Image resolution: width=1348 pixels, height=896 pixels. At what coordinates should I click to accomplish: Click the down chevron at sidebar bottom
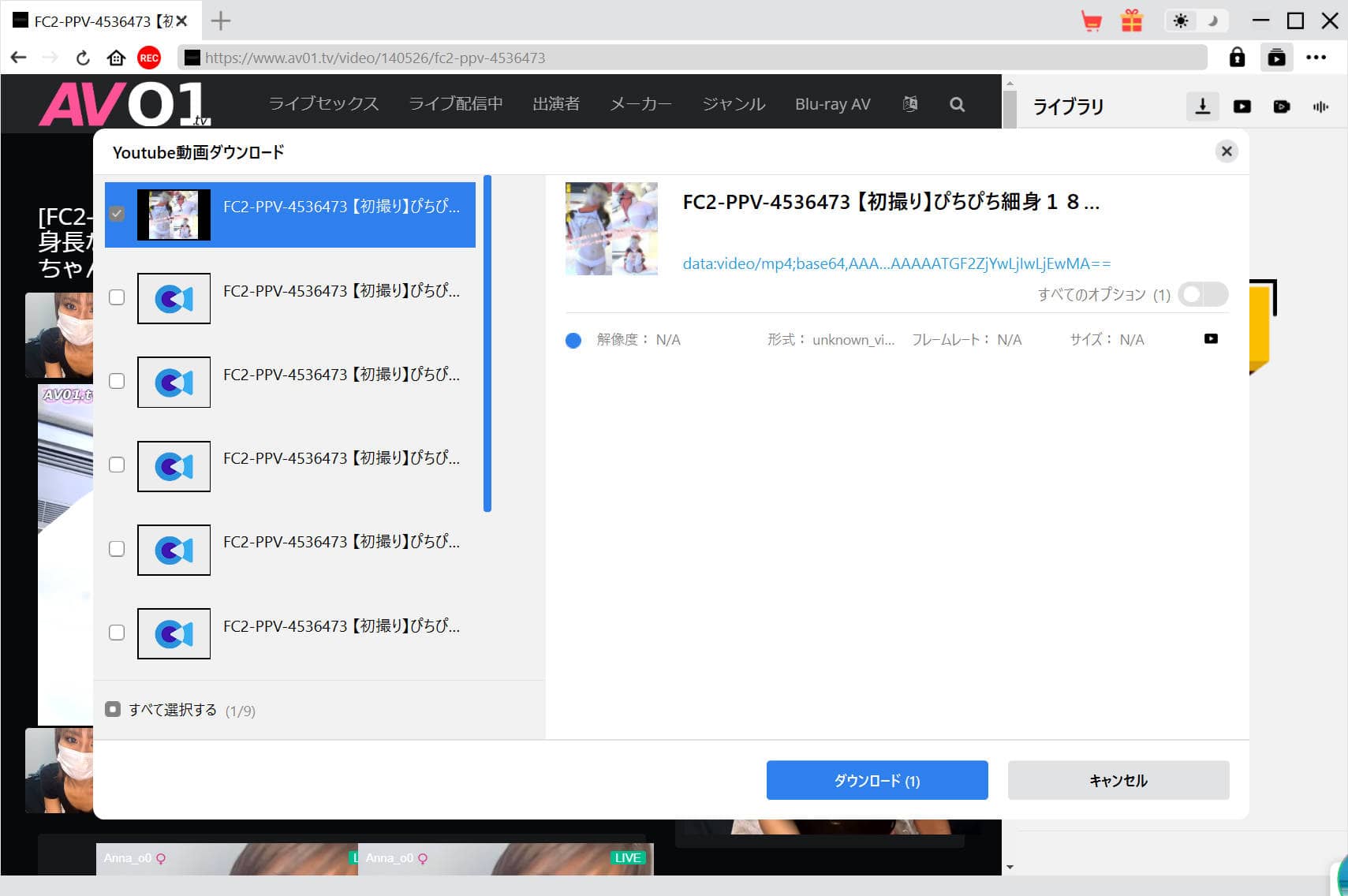pyautogui.click(x=1010, y=866)
